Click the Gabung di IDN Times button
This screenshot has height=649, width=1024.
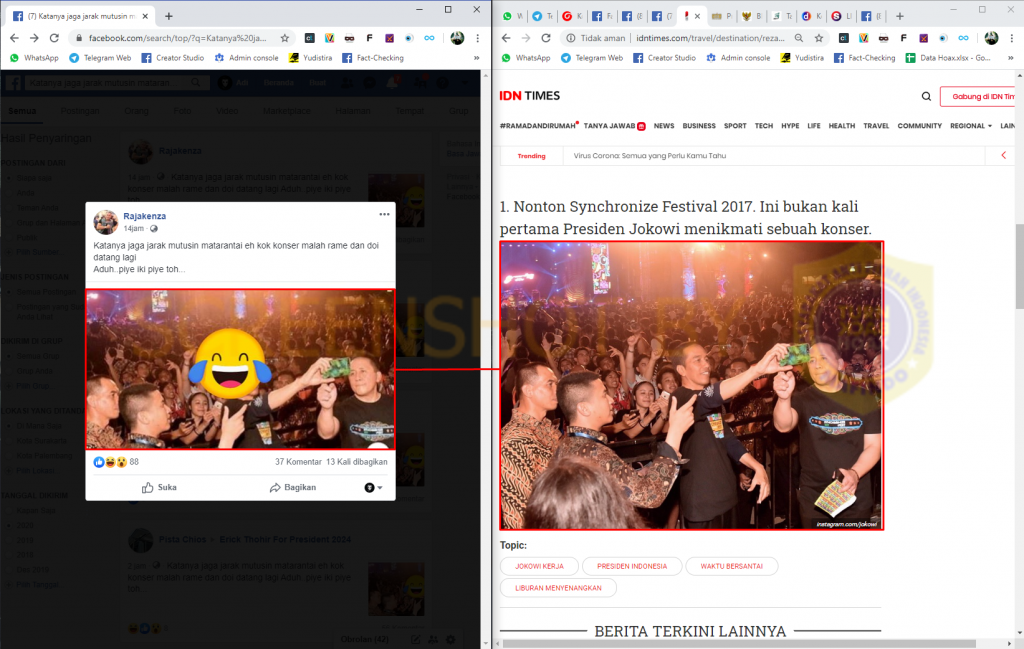click(x=980, y=96)
